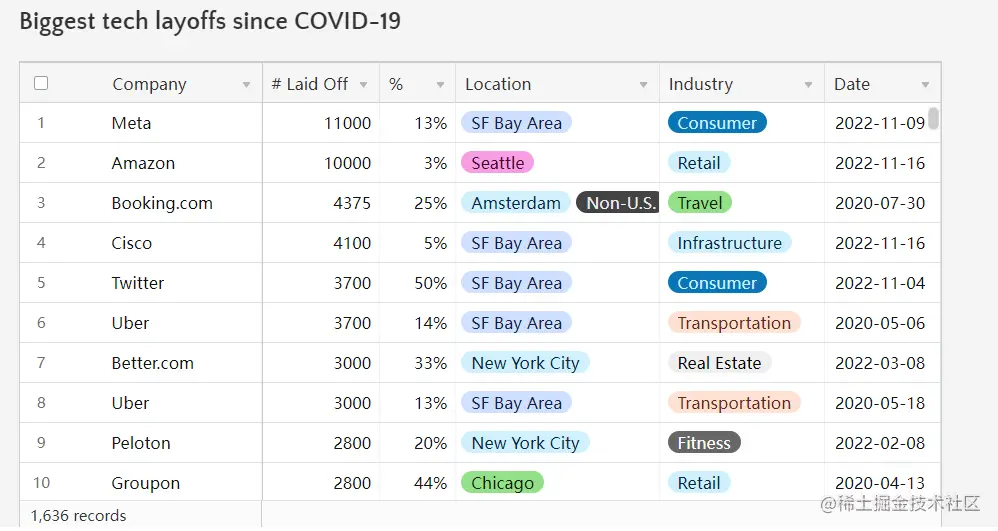
Task: Click New York City tag in Better.com row
Action: 525,363
